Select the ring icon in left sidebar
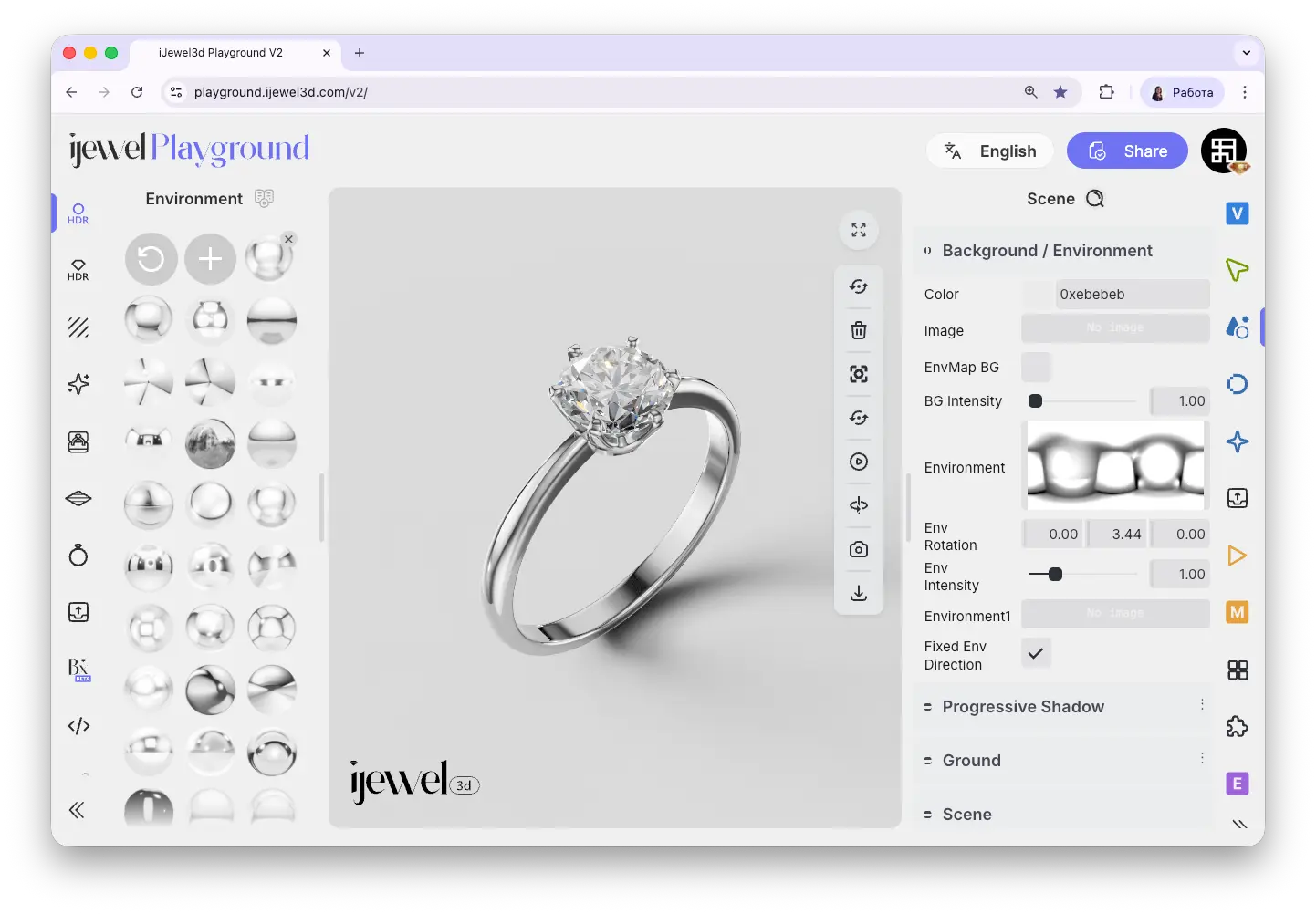Viewport: 1316px width, 914px height. click(x=78, y=555)
